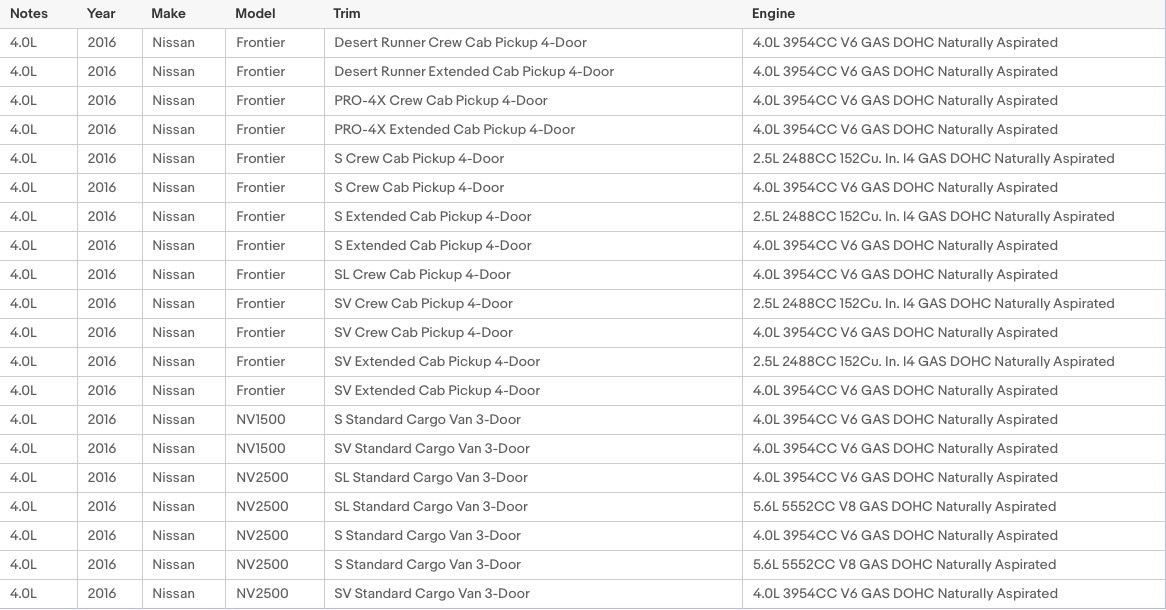
Task: Select 'S Crew Cab Pickup 4-Door' in V6 engine row
Action: coord(419,187)
